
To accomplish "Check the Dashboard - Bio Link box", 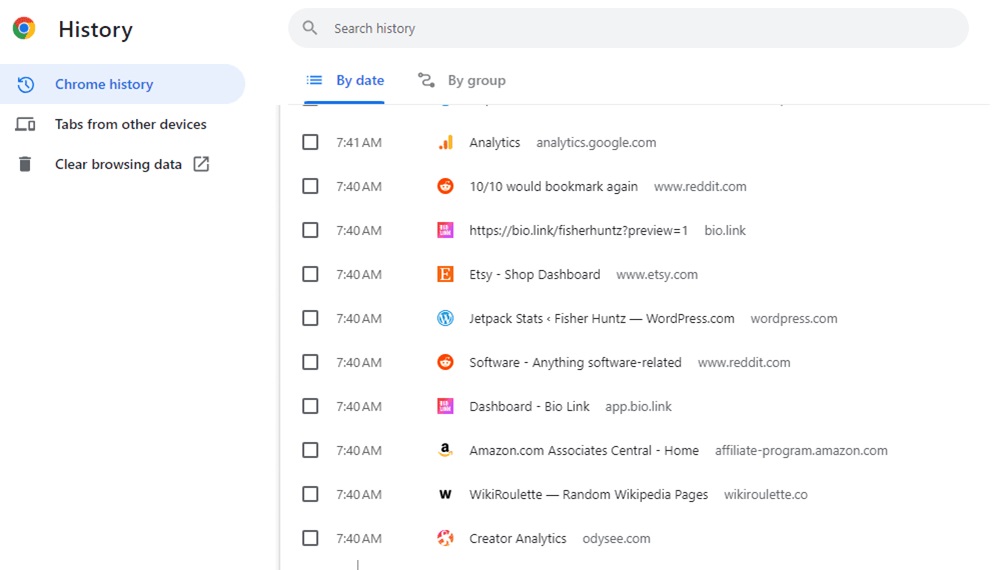I will pyautogui.click(x=310, y=406).
